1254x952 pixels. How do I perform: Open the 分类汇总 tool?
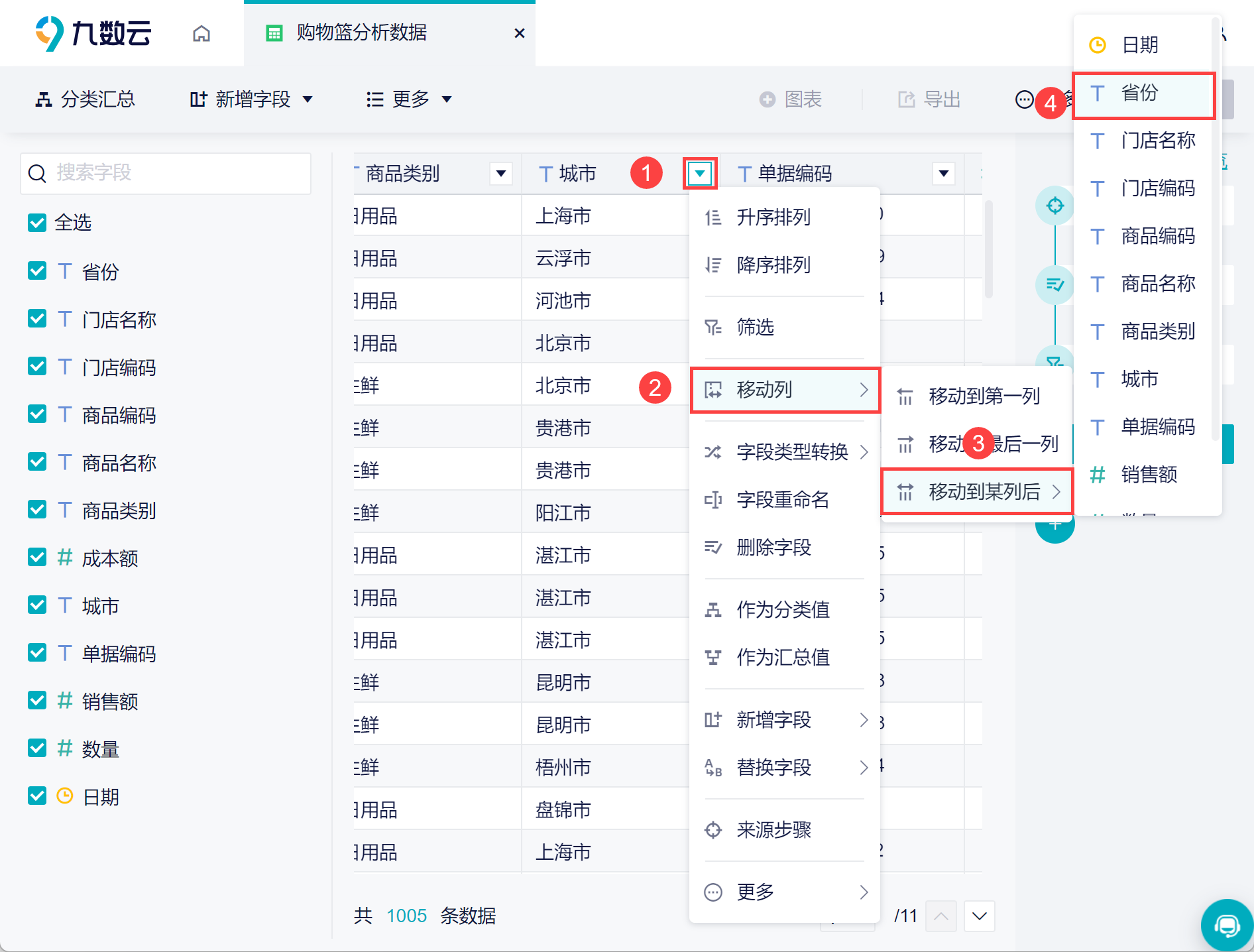pyautogui.click(x=85, y=99)
